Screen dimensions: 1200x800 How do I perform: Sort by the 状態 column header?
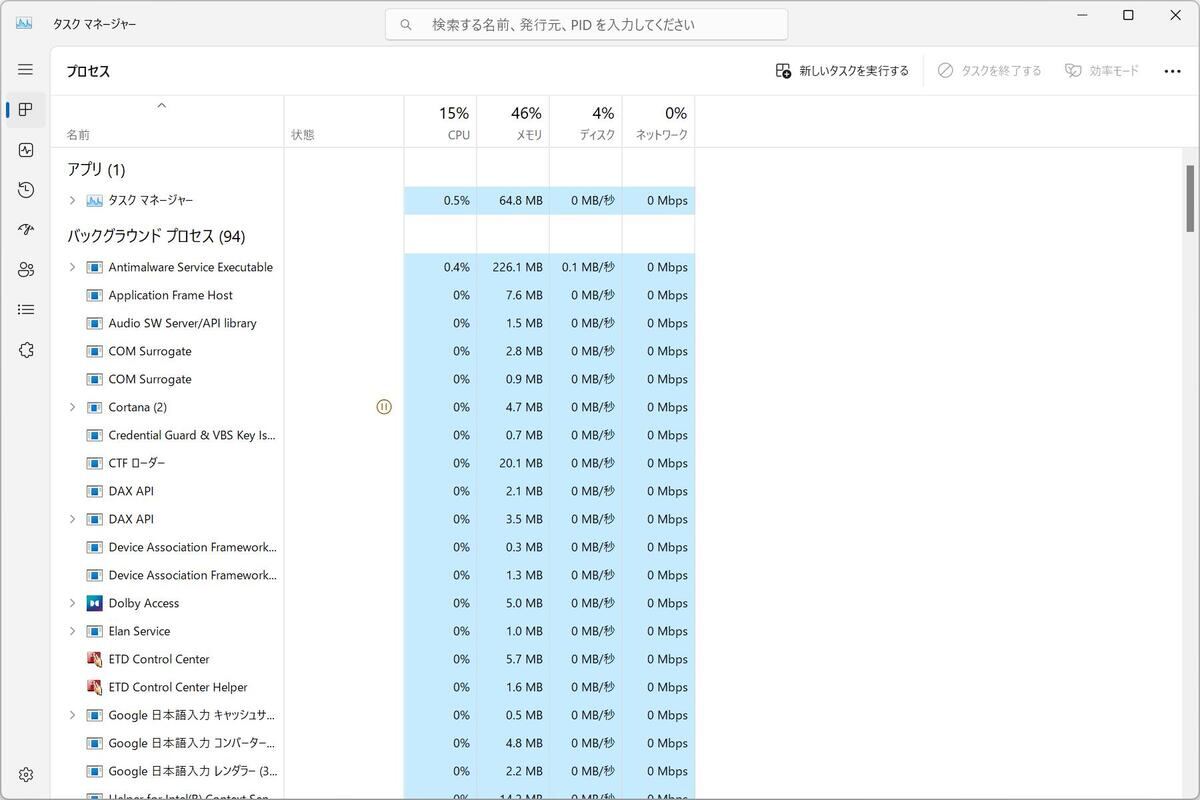point(344,122)
